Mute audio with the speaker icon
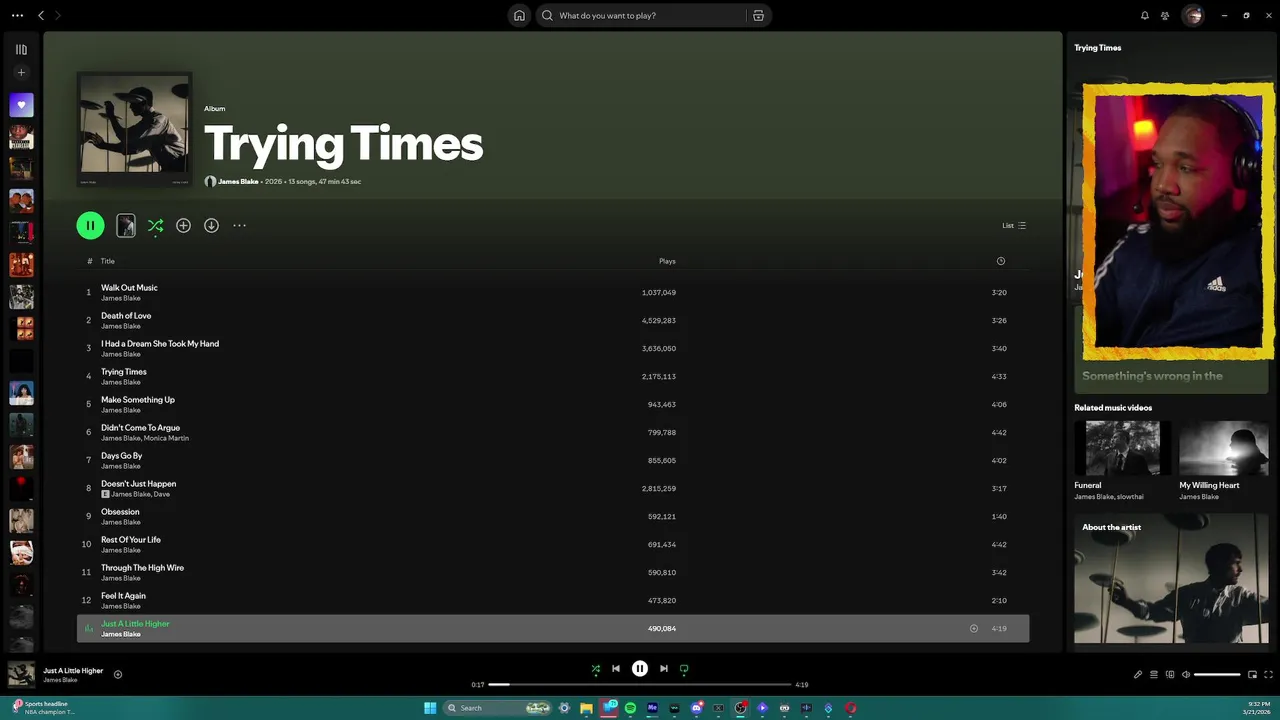This screenshot has height=720, width=1280. tap(1186, 675)
